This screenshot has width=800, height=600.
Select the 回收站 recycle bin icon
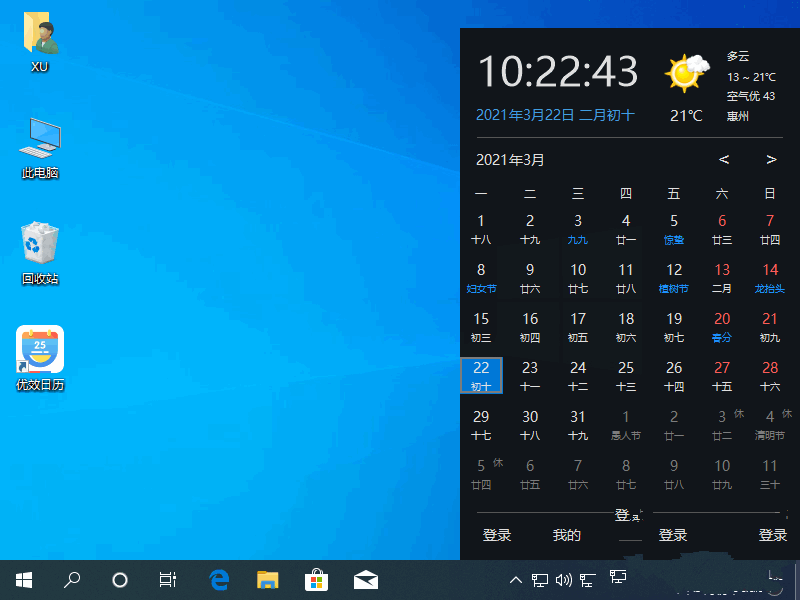[40, 254]
